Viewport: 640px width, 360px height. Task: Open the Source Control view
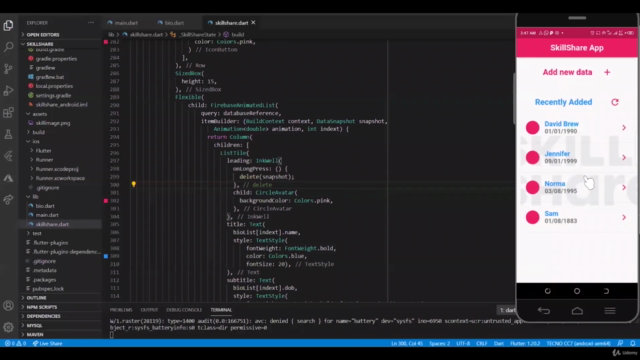click(8, 69)
